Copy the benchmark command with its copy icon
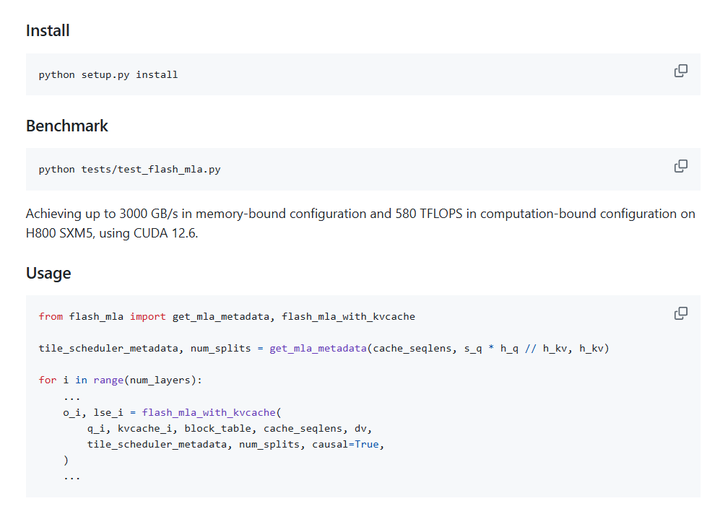720x514 pixels. pos(681,166)
